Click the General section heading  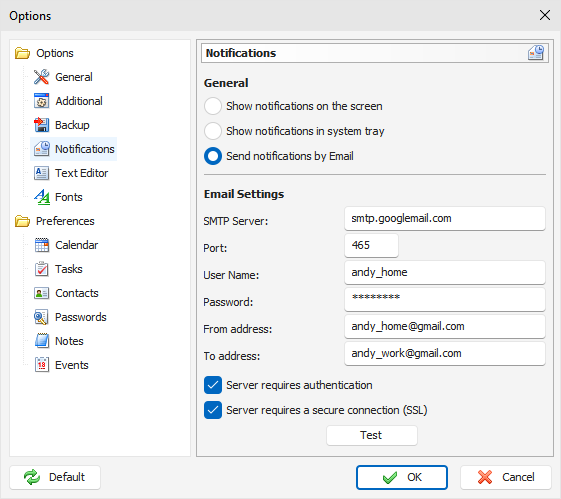[226, 83]
